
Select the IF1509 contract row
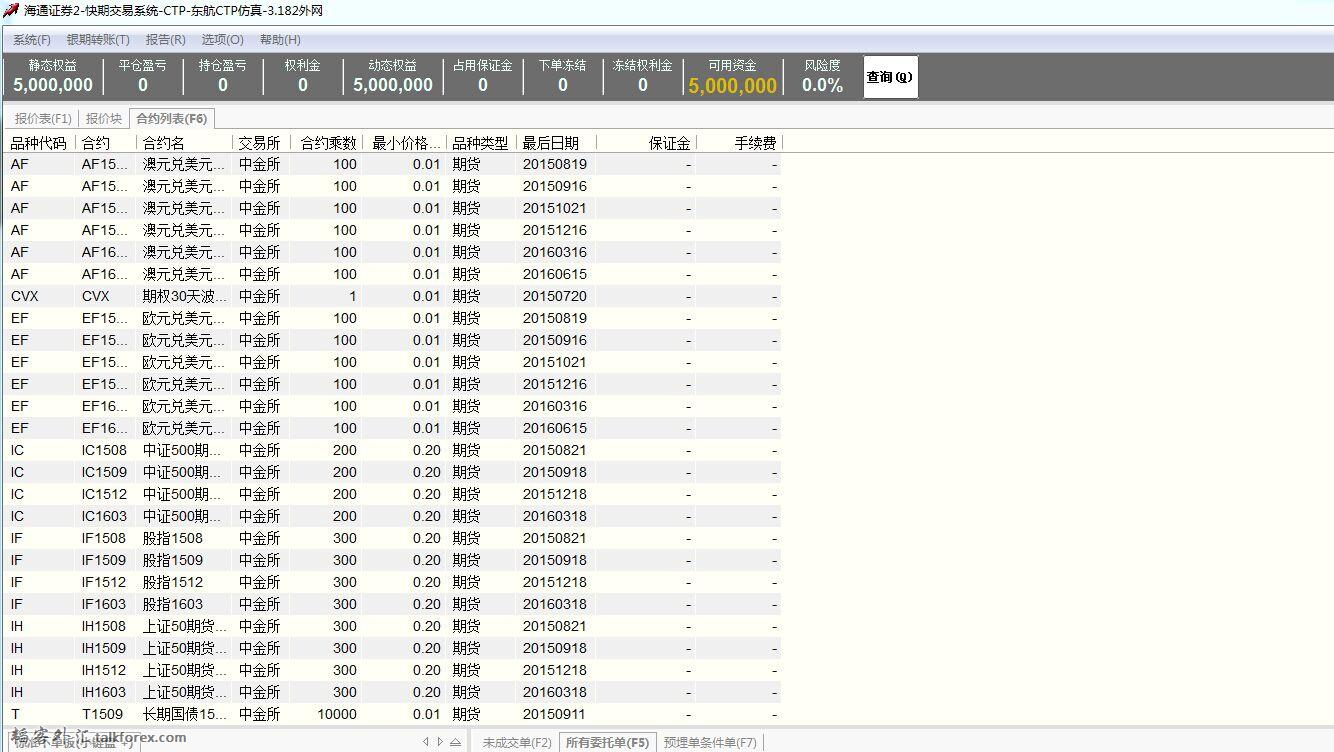[392, 560]
